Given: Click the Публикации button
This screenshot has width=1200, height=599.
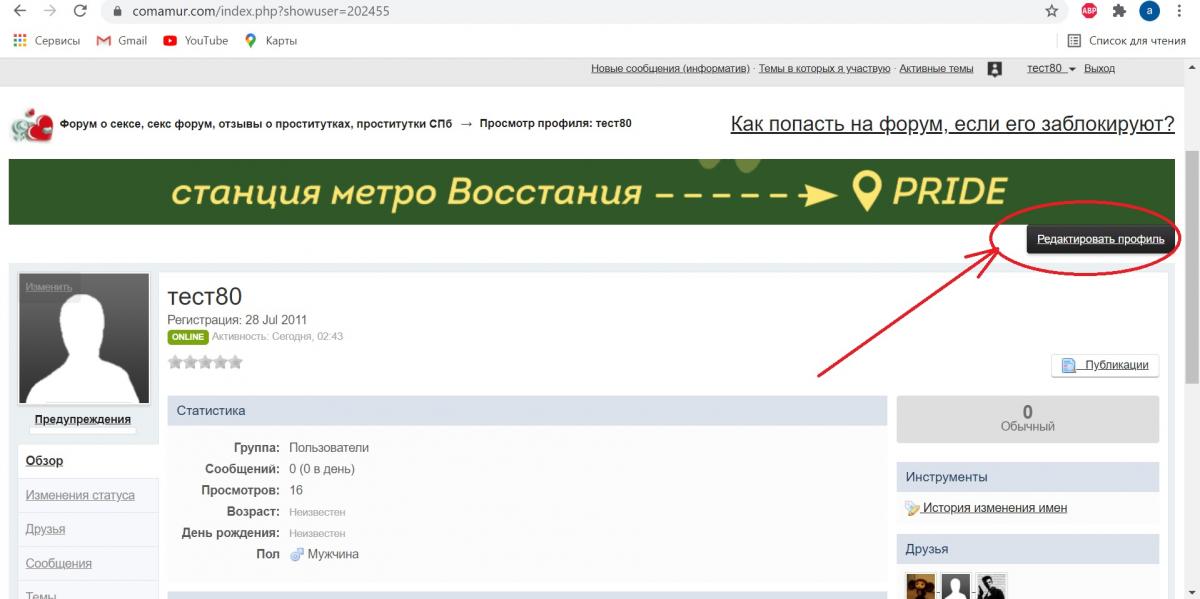Looking at the screenshot, I should pos(1105,365).
